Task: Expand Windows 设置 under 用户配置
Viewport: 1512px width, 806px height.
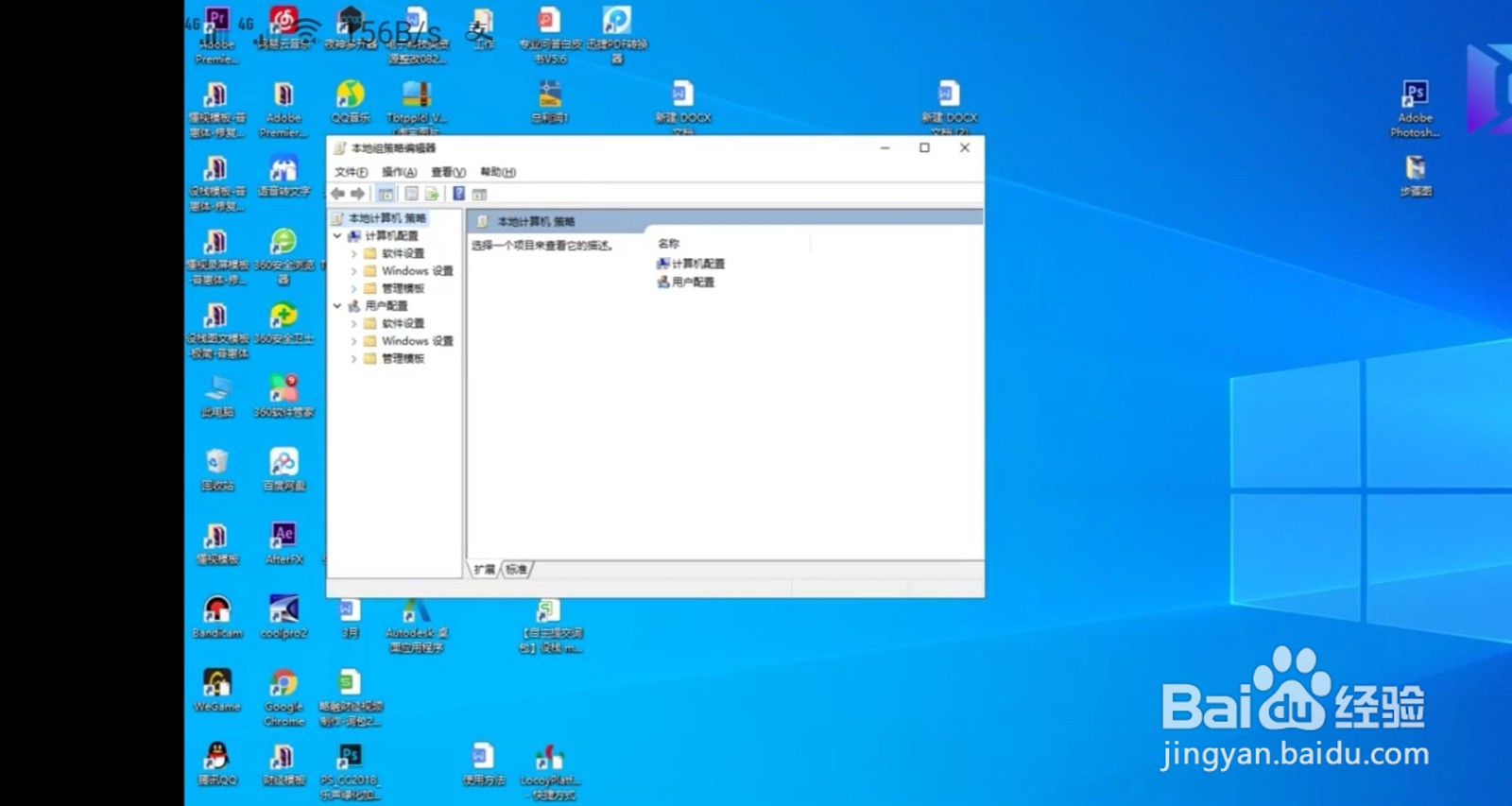Action: pos(354,341)
